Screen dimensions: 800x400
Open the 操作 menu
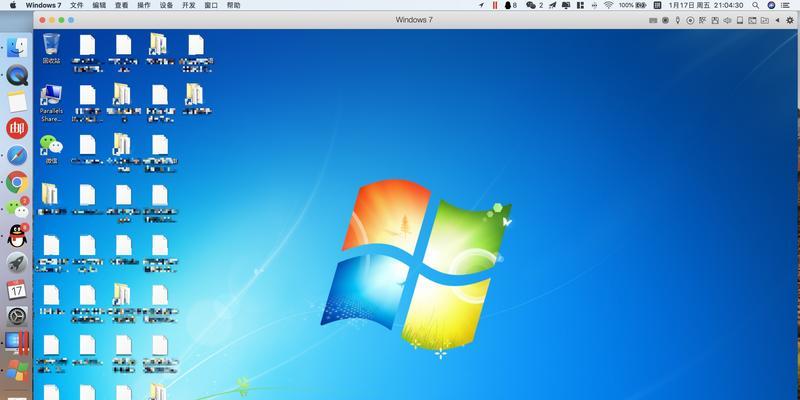click(x=144, y=5)
